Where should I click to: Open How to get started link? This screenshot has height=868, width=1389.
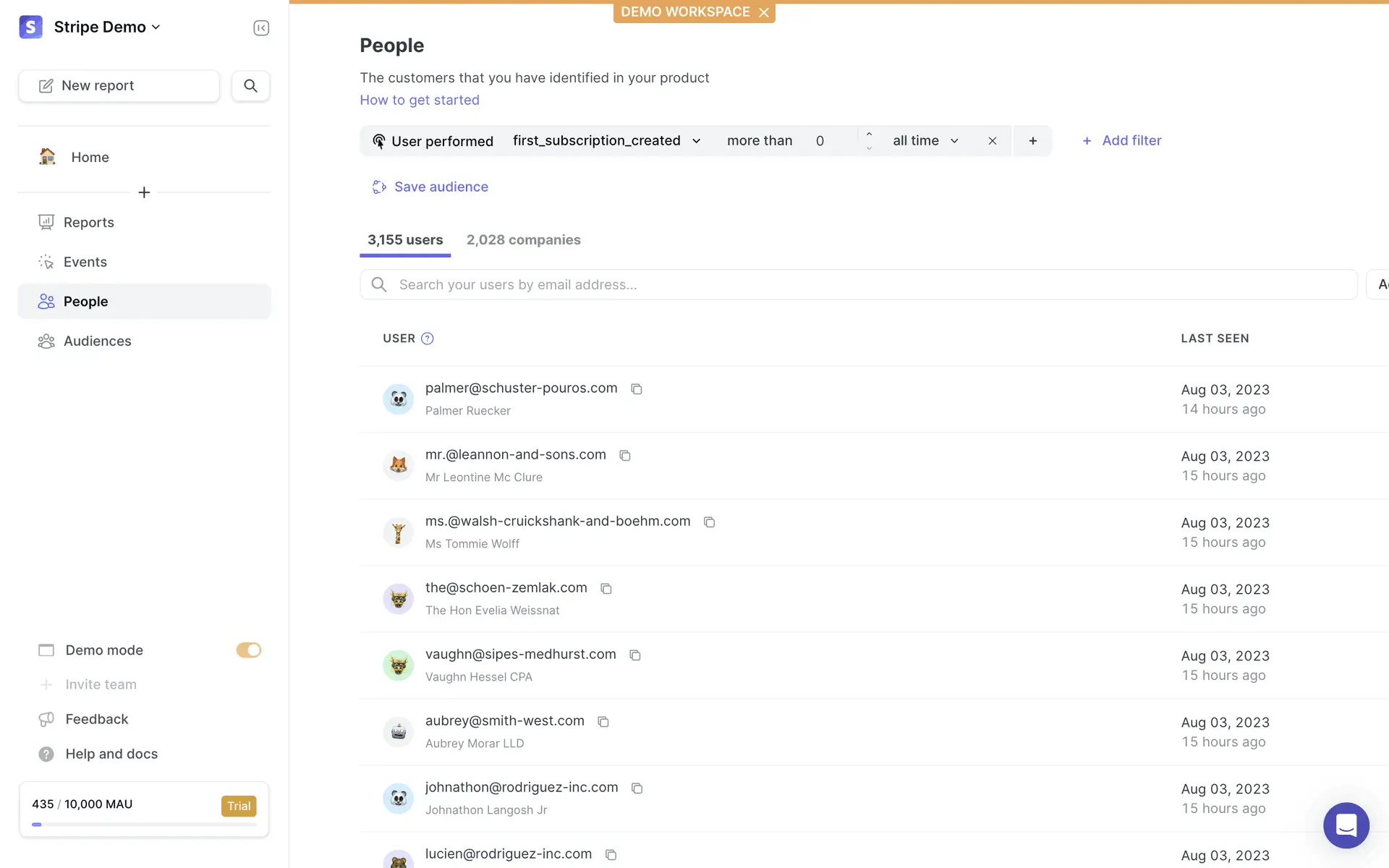[420, 100]
